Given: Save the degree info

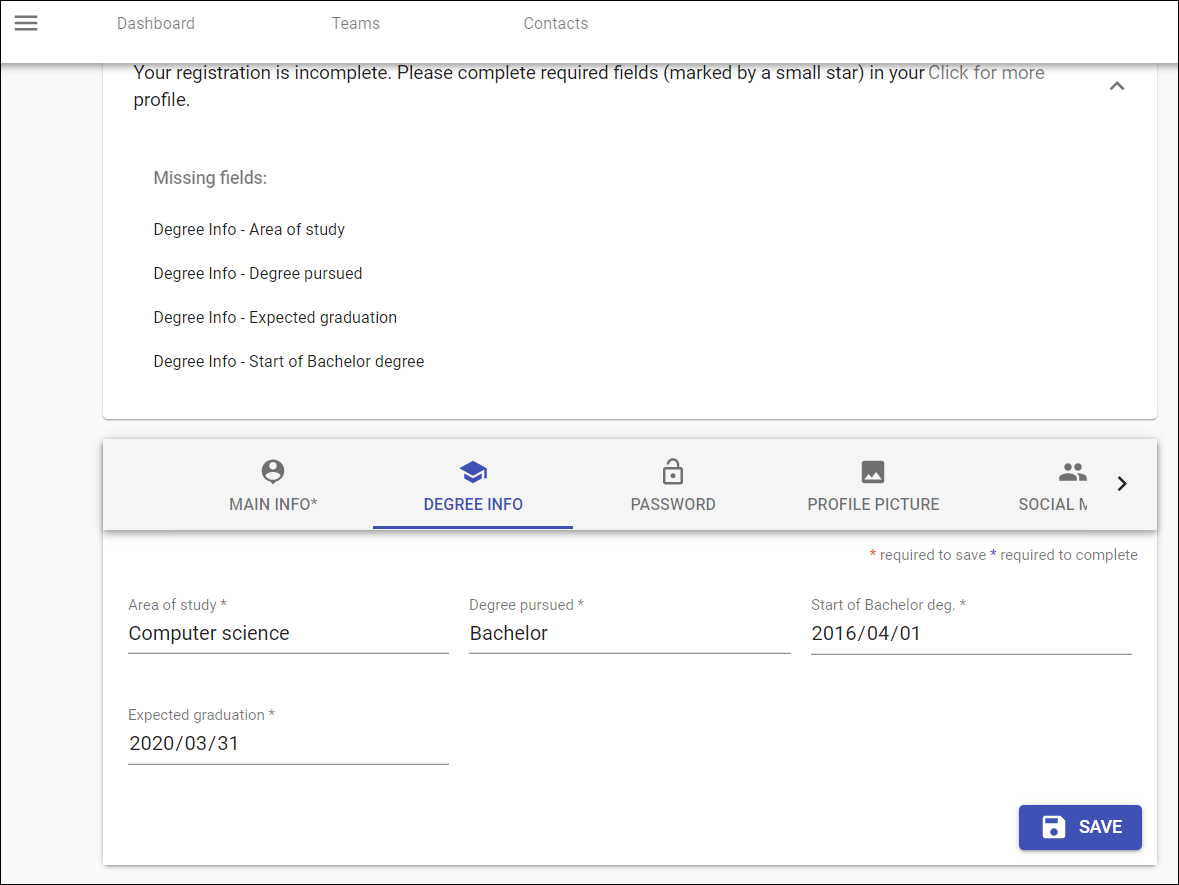Looking at the screenshot, I should [1080, 827].
